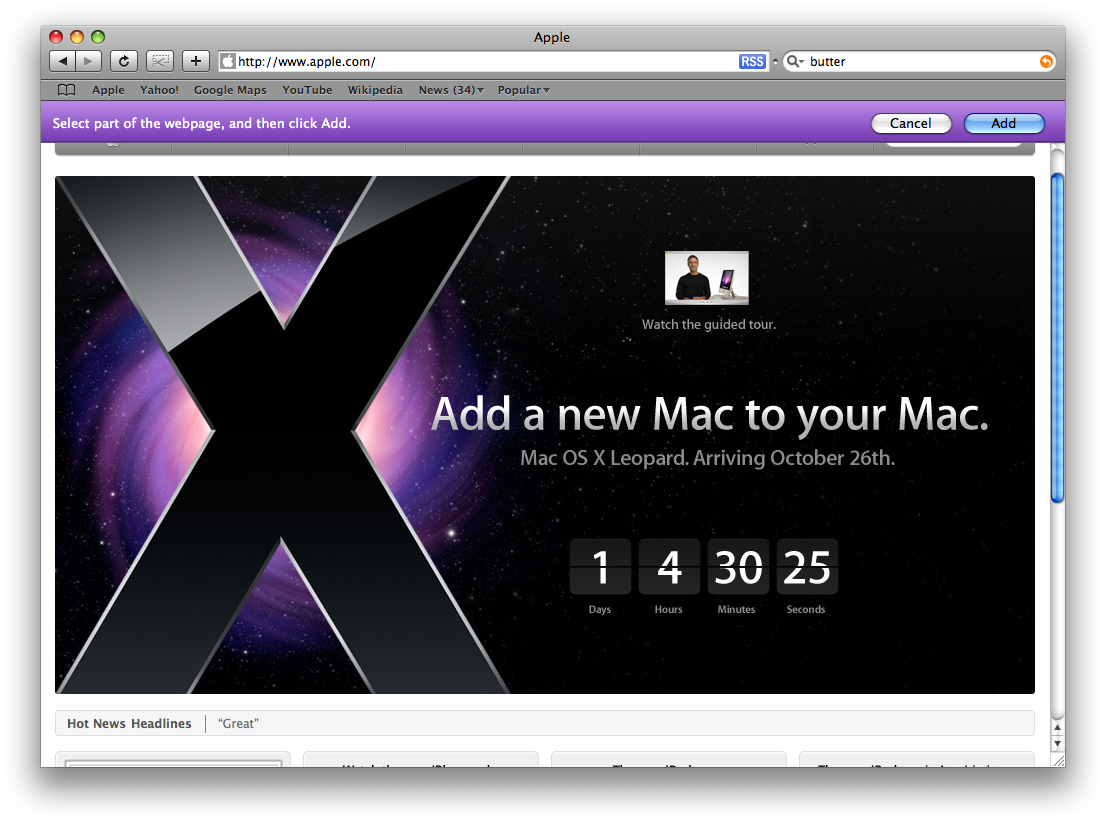Click the RSS badge in address bar
The image size is (1106, 823).
point(752,61)
